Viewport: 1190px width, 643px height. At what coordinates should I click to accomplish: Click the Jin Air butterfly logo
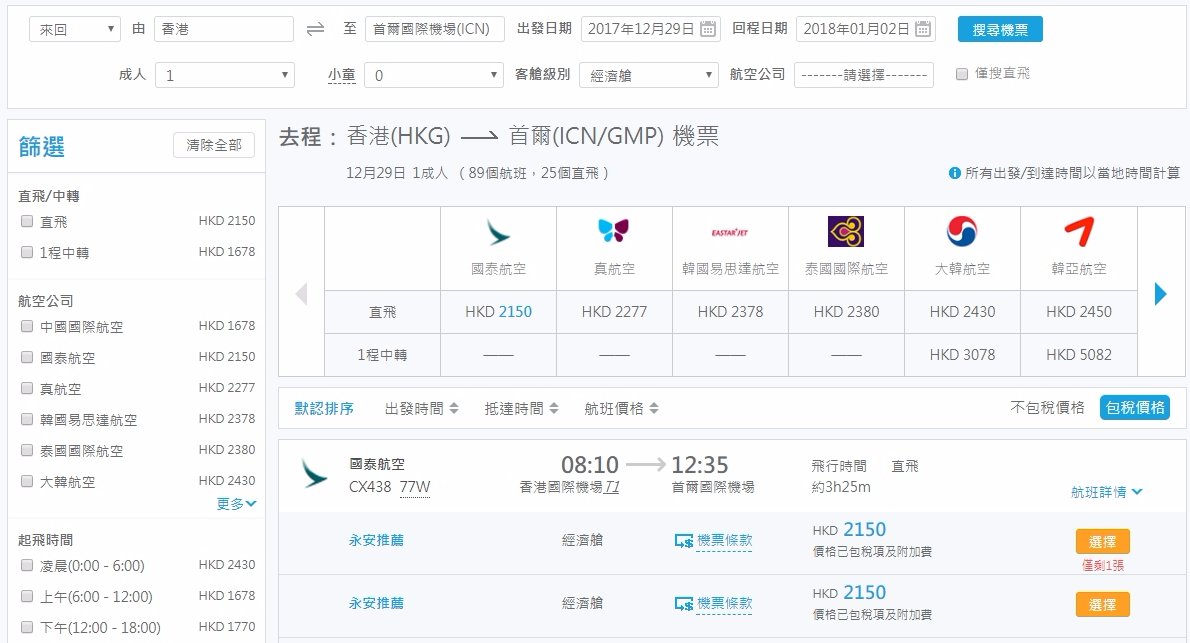(x=613, y=231)
